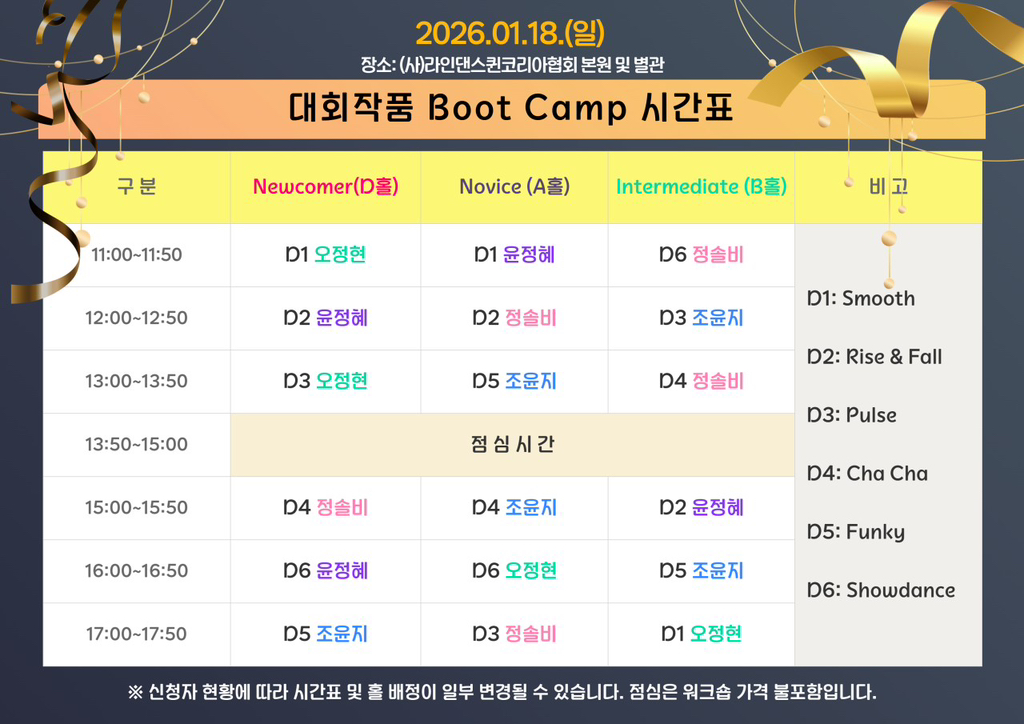Click the footer notice about schedule changes
Screen dimensions: 1024x724
pyautogui.click(x=502, y=691)
